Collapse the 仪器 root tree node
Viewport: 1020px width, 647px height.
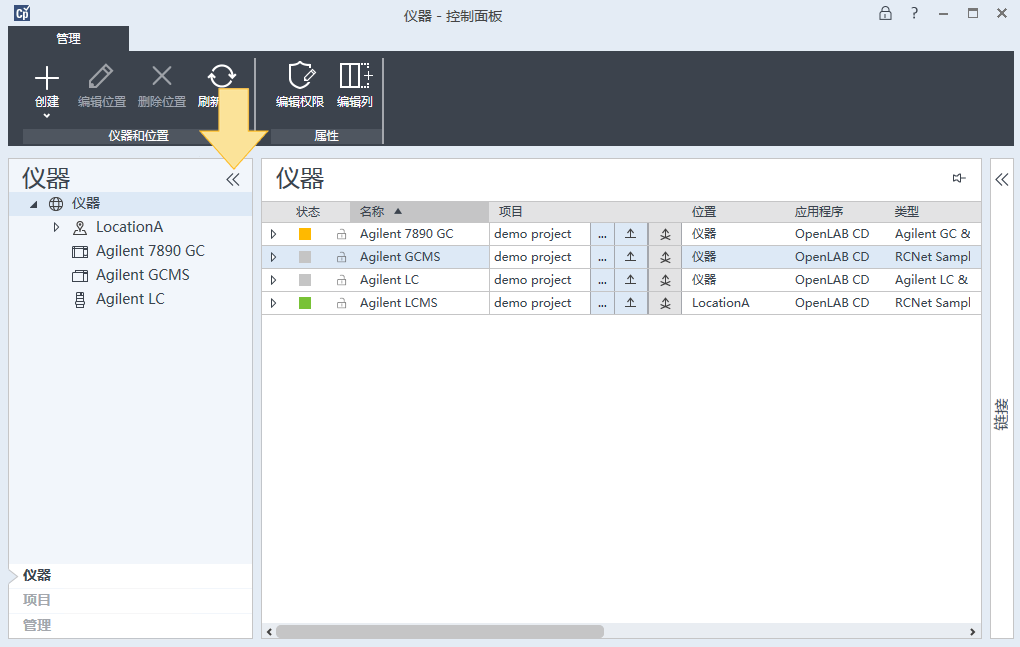pyautogui.click(x=33, y=204)
